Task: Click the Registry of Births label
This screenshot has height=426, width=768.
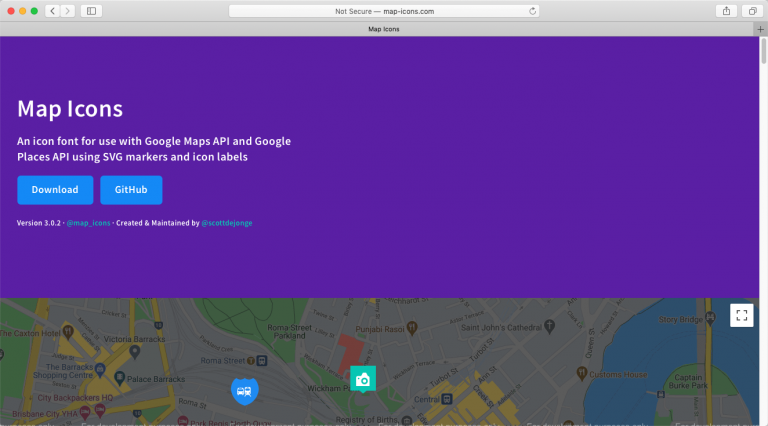Action: click(367, 420)
